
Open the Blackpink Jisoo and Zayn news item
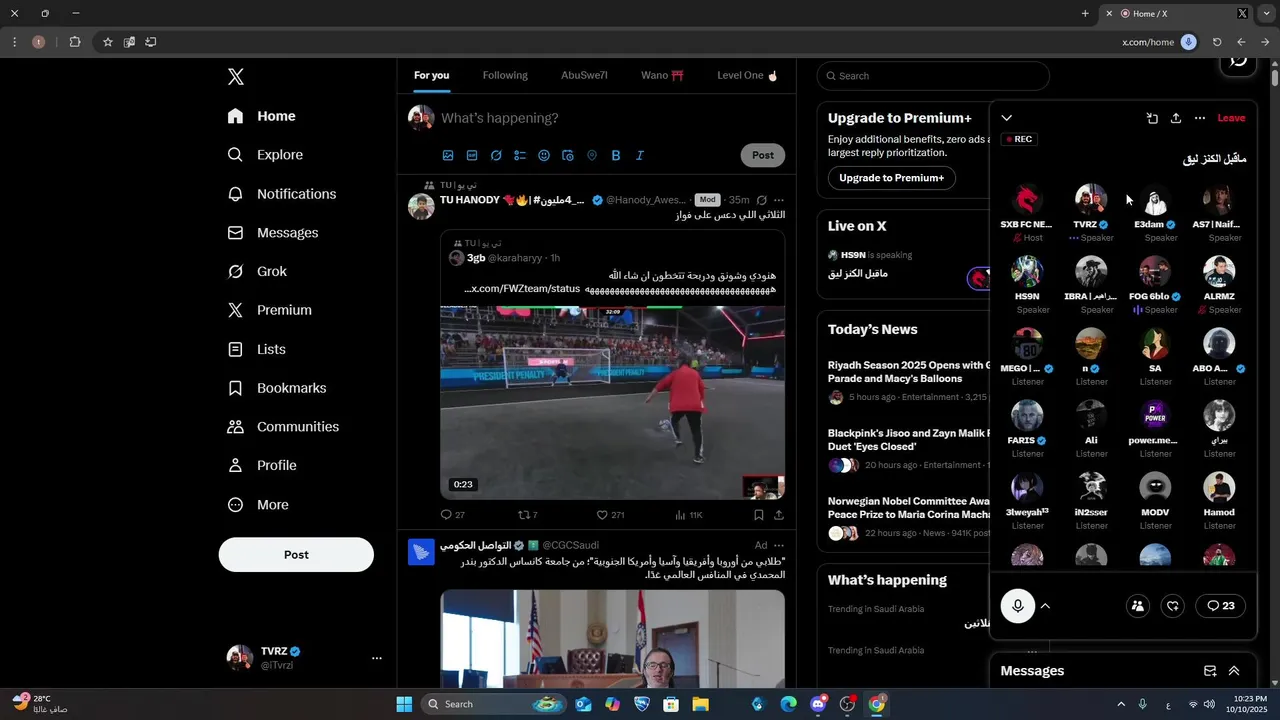908,440
